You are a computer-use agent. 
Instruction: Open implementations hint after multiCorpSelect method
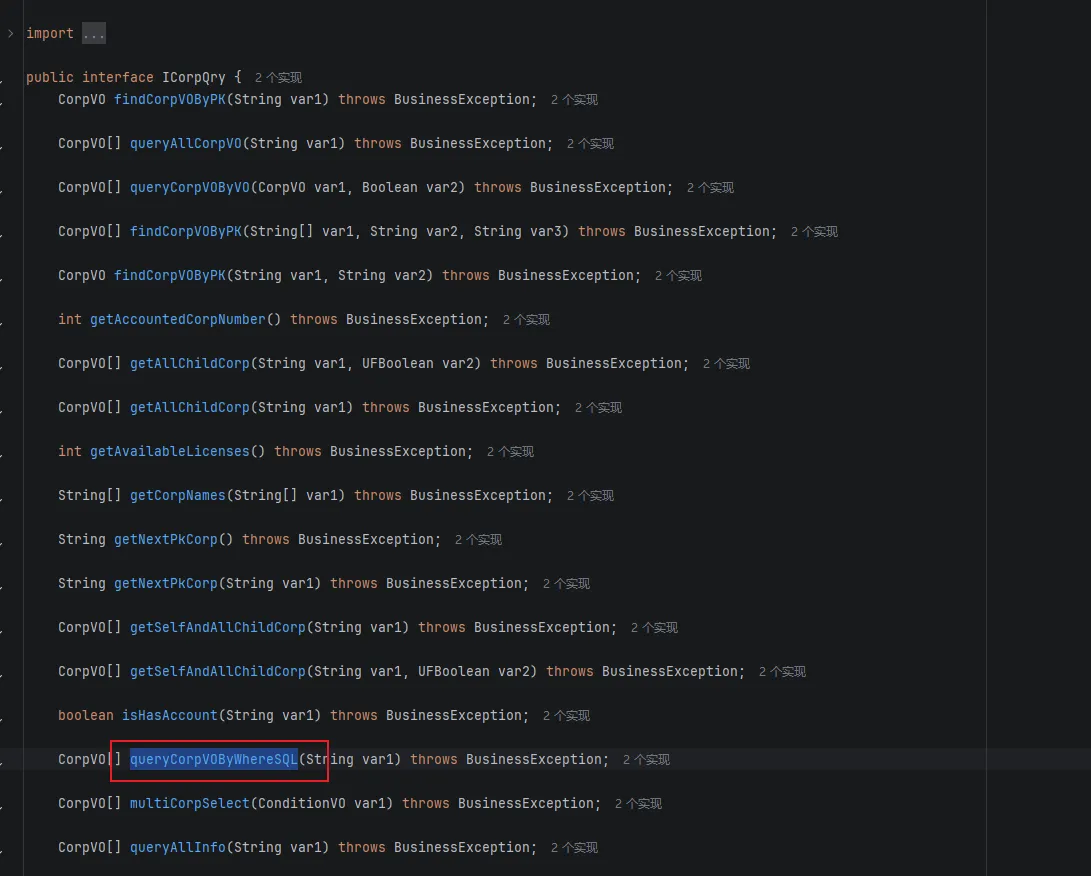pyautogui.click(x=638, y=804)
